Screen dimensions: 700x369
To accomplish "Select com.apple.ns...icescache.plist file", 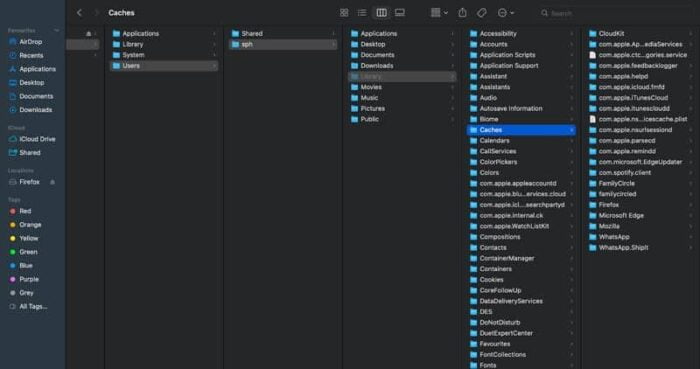I will (x=641, y=119).
